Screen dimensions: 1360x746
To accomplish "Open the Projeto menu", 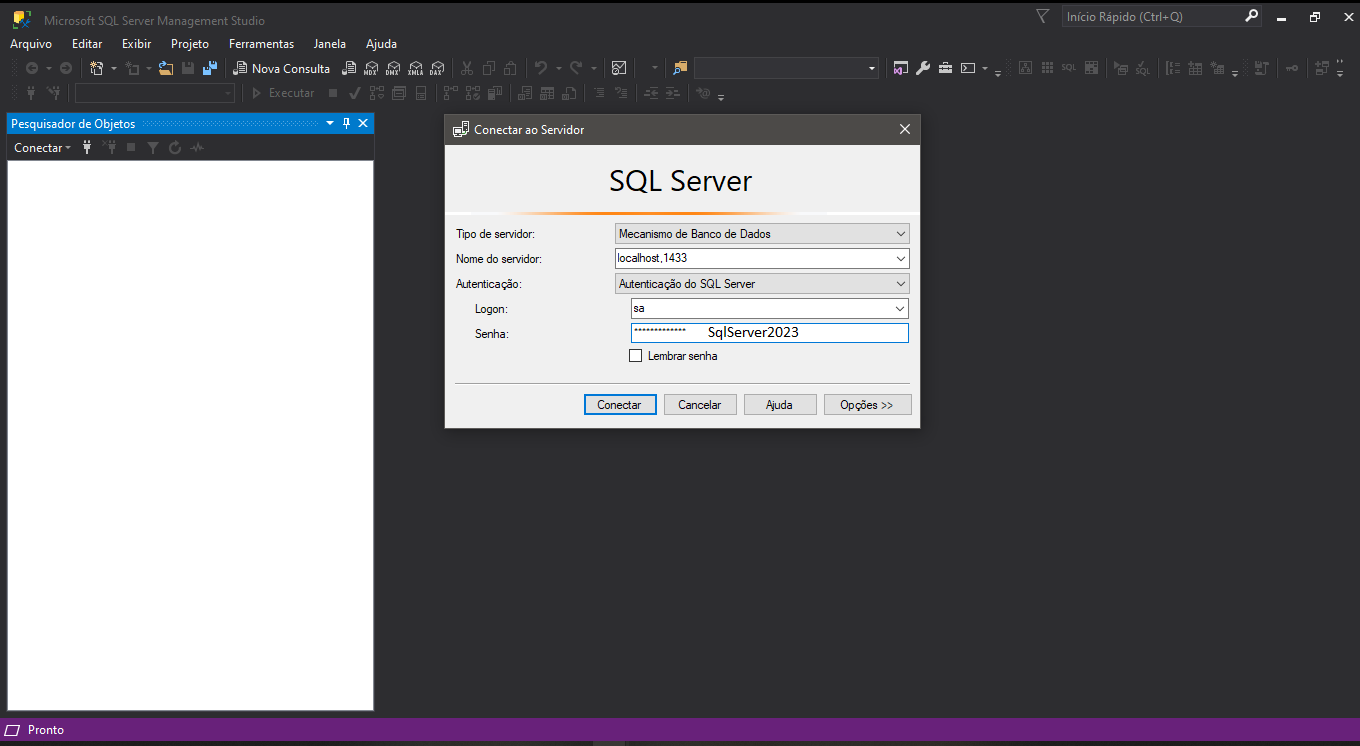I will click(190, 44).
